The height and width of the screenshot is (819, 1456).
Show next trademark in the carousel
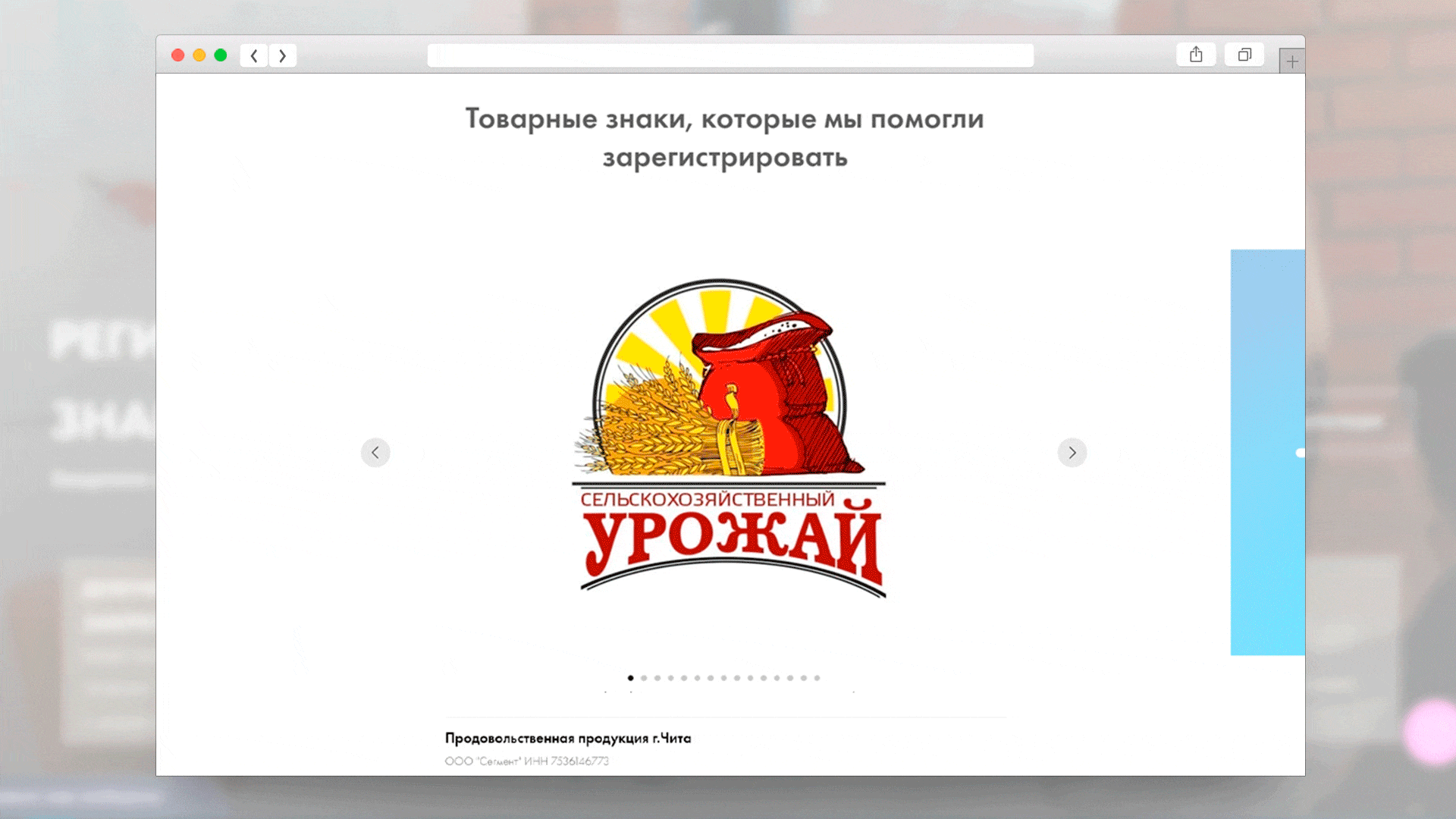pyautogui.click(x=1072, y=453)
